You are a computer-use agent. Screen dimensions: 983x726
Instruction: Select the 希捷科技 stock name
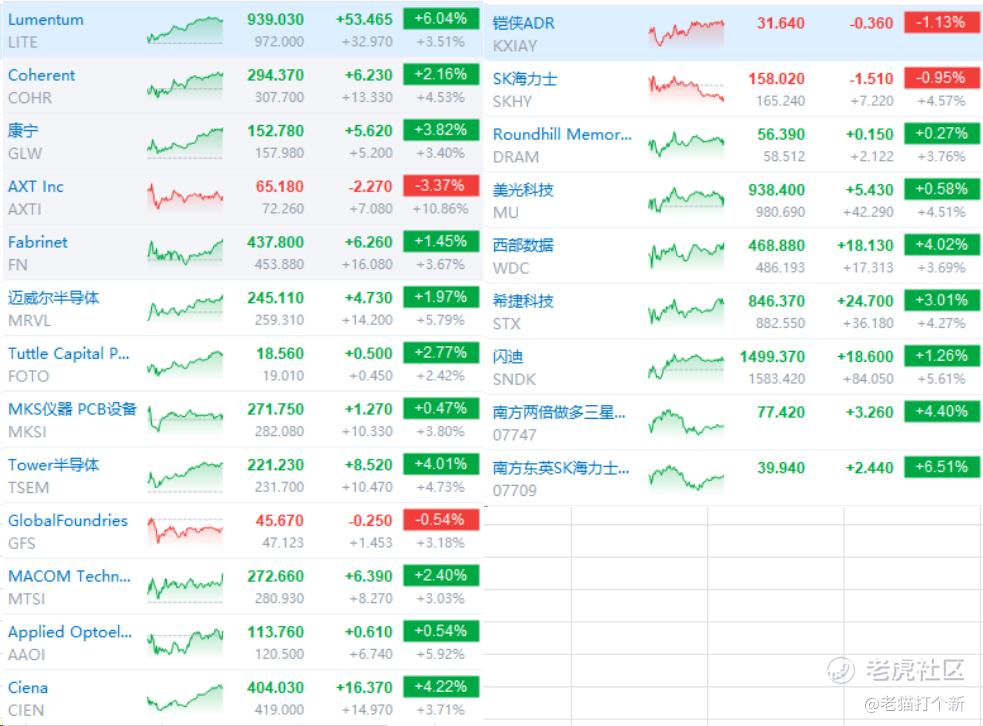(x=523, y=302)
